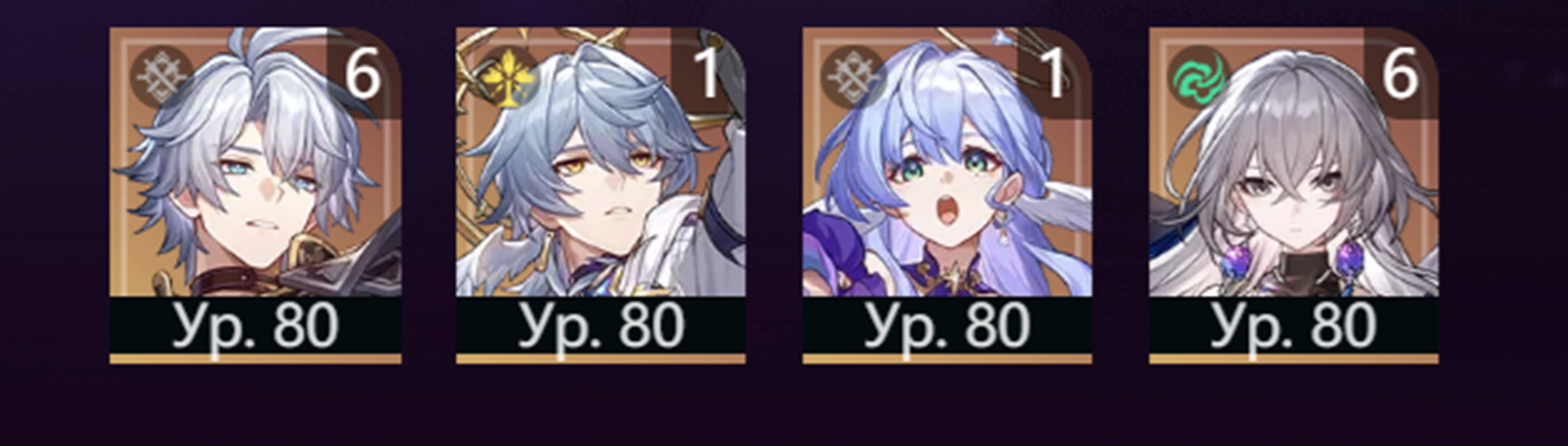The height and width of the screenshot is (446, 1568).
Task: Click the gray path icon on blue-eyed male's card
Action: click(x=164, y=76)
